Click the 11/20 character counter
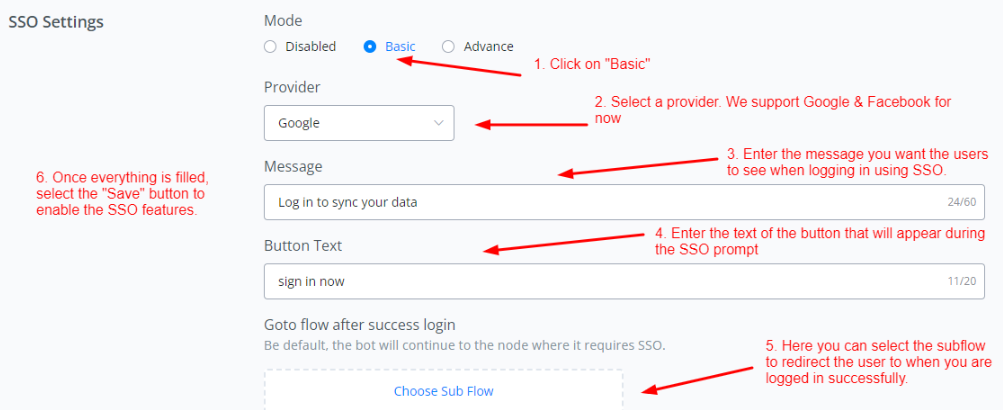 961,282
